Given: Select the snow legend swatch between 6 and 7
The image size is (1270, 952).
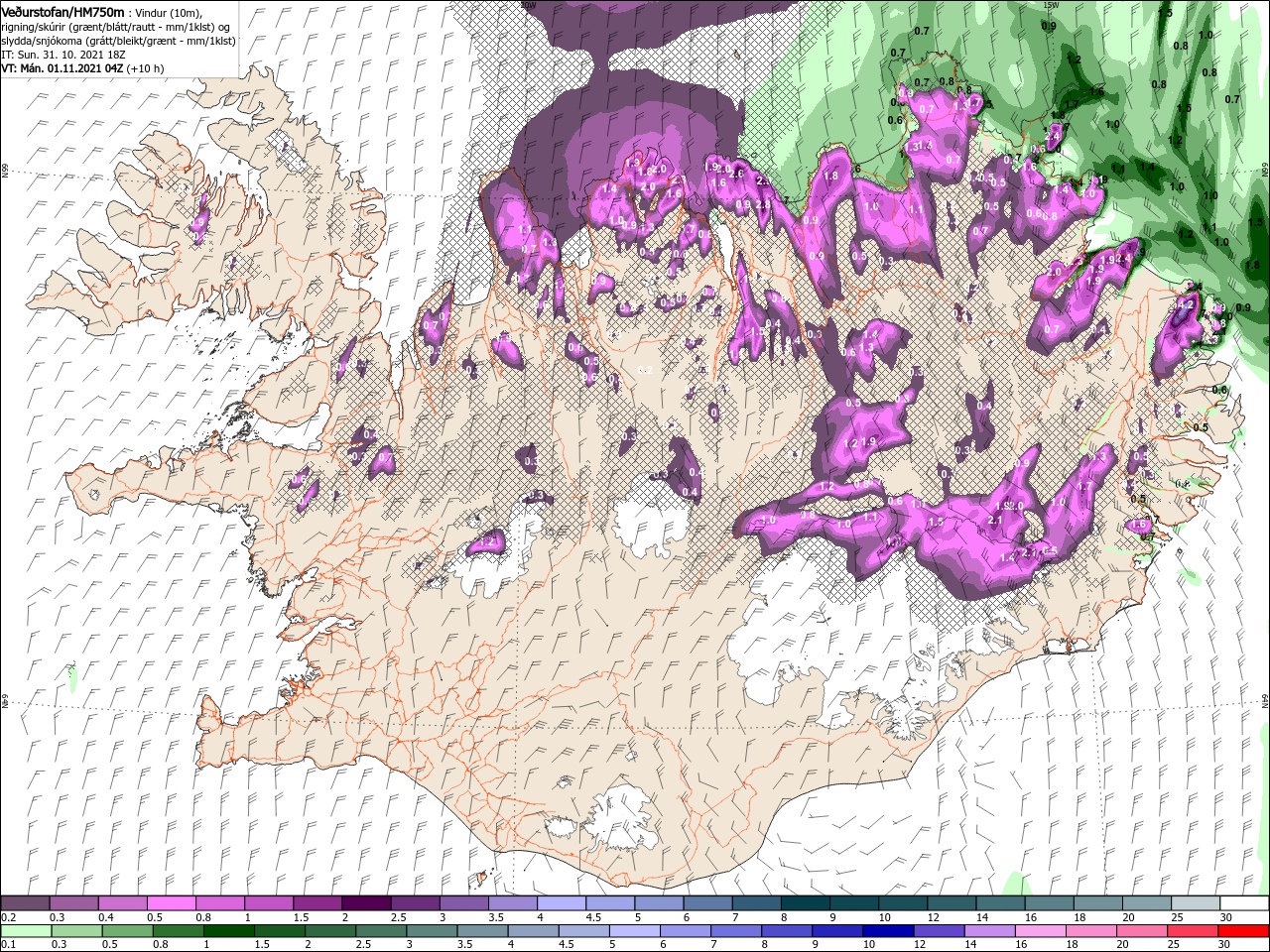Looking at the screenshot, I should 707,903.
